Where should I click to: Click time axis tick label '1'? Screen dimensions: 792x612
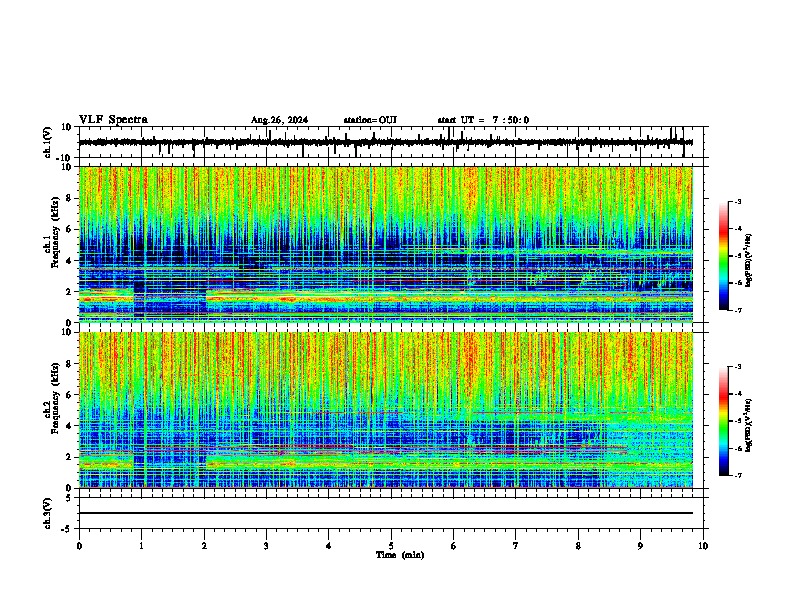coord(141,546)
